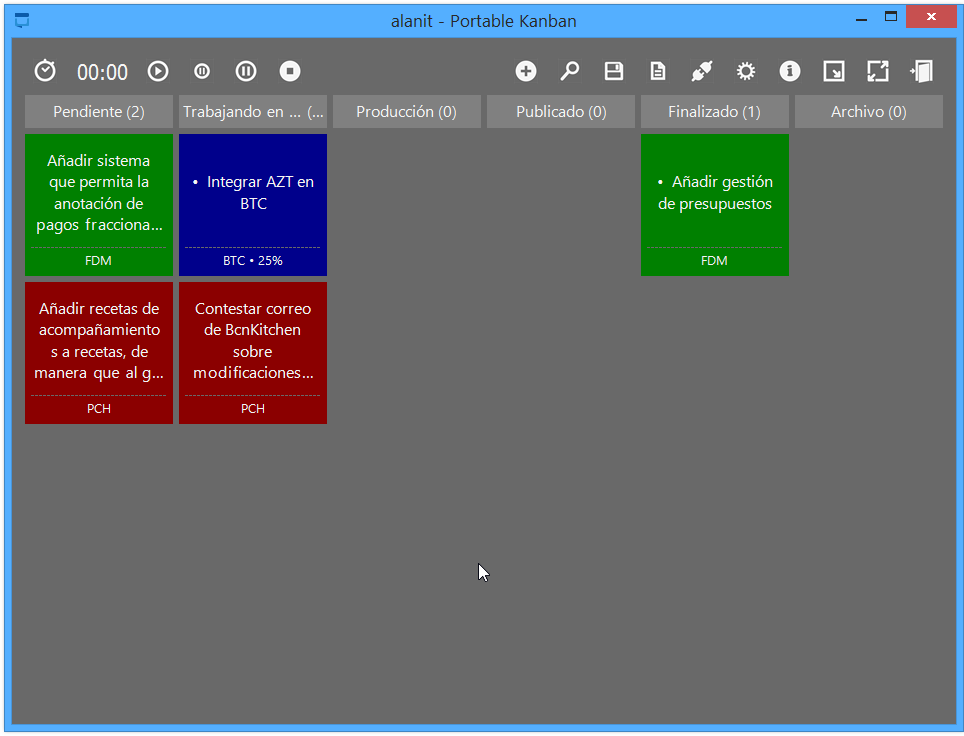Open the red Contestar correo de BcnKitchen card

click(253, 352)
